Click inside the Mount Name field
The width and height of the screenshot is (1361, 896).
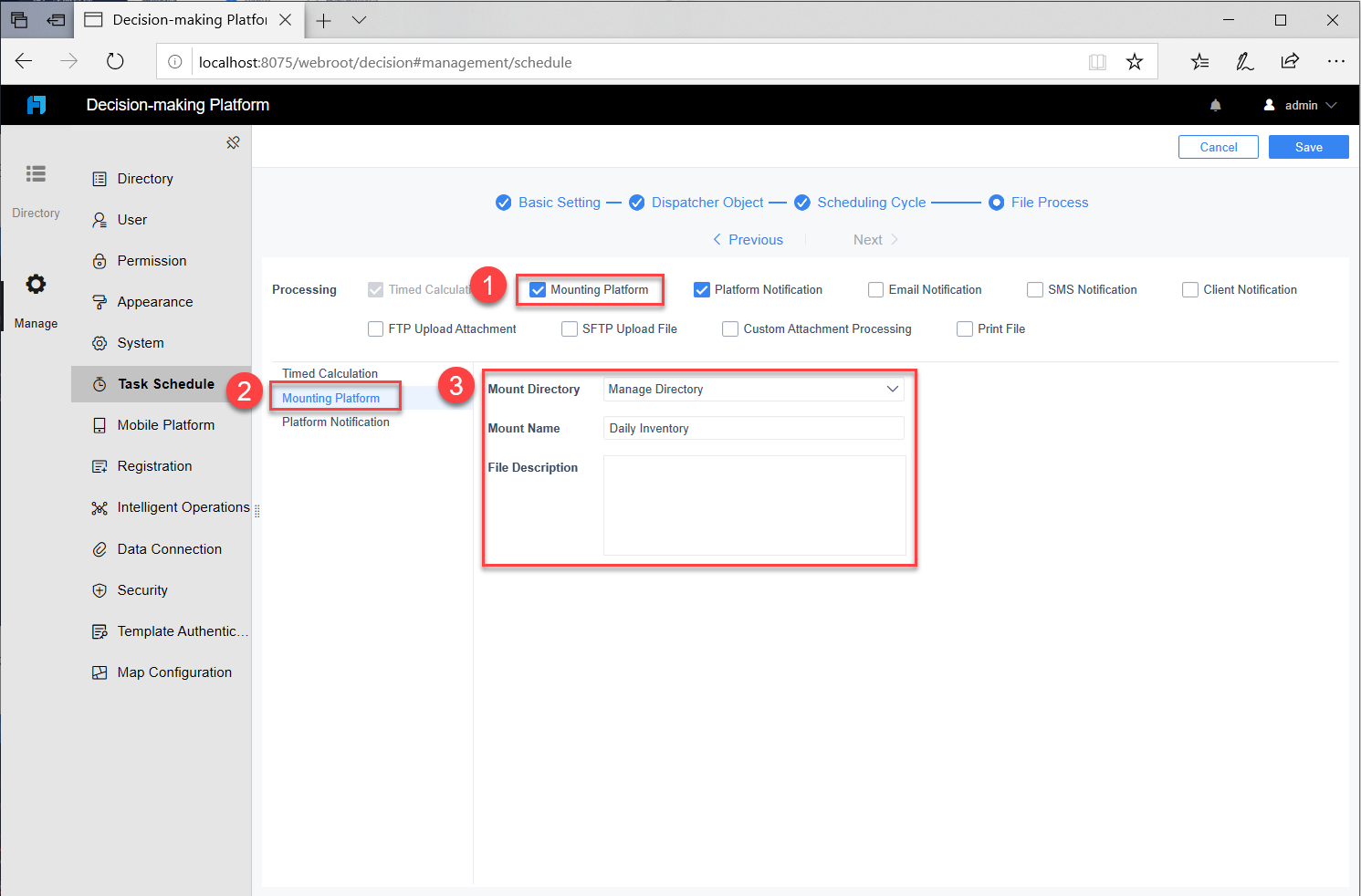[x=752, y=427]
